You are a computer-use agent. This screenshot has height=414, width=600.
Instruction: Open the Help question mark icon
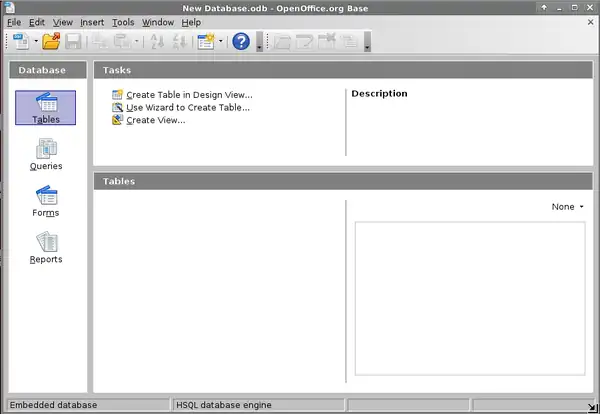(241, 42)
